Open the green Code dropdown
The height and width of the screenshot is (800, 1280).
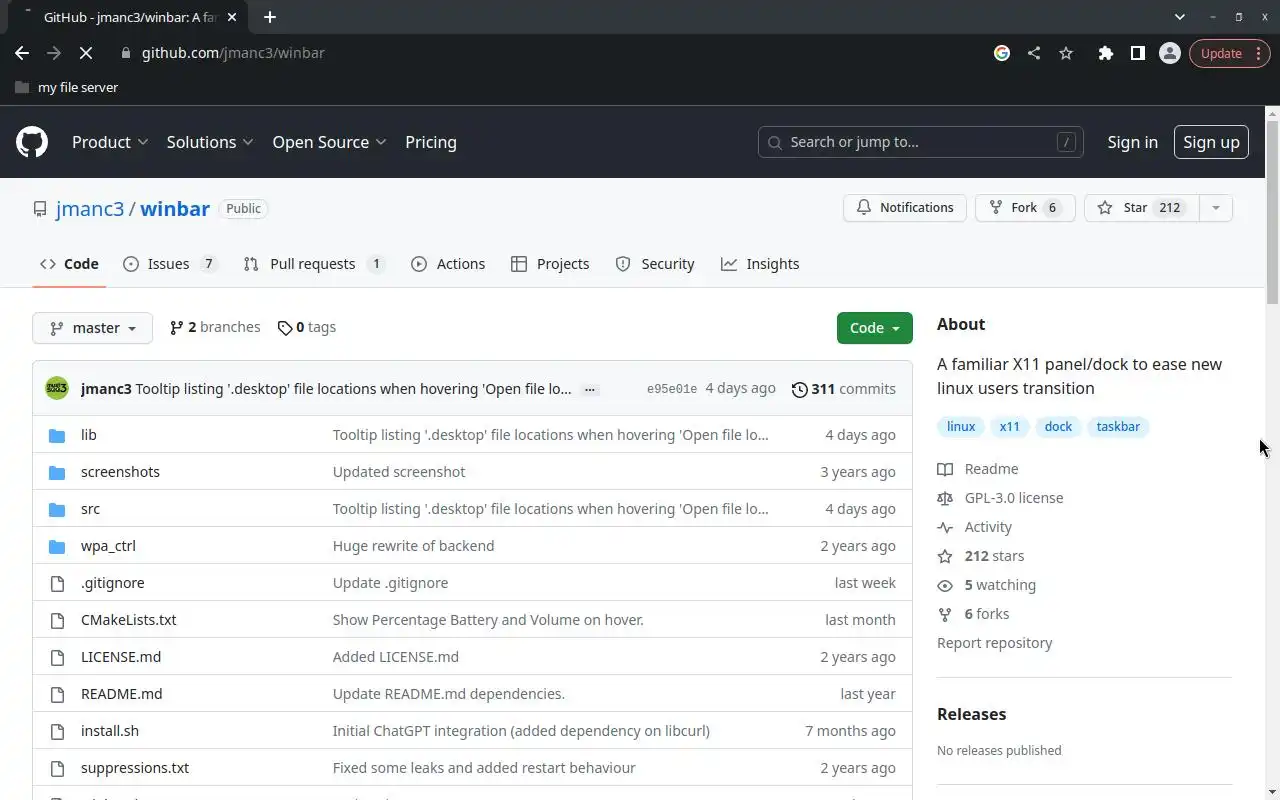pyautogui.click(x=875, y=328)
